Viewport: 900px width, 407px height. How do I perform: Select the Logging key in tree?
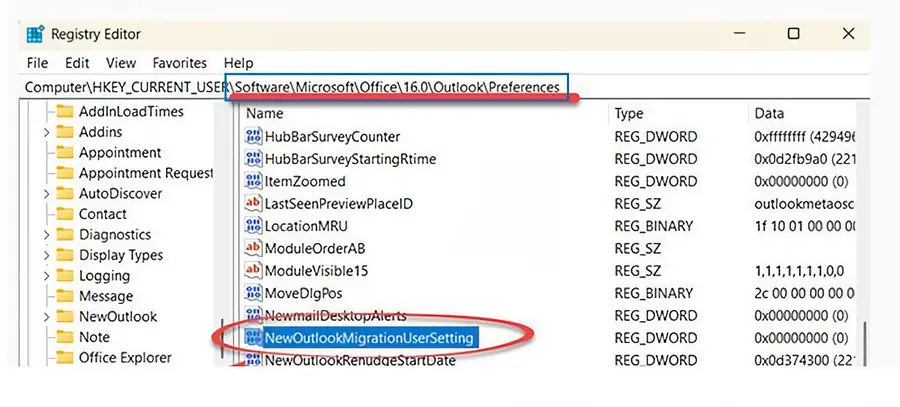[x=104, y=276]
